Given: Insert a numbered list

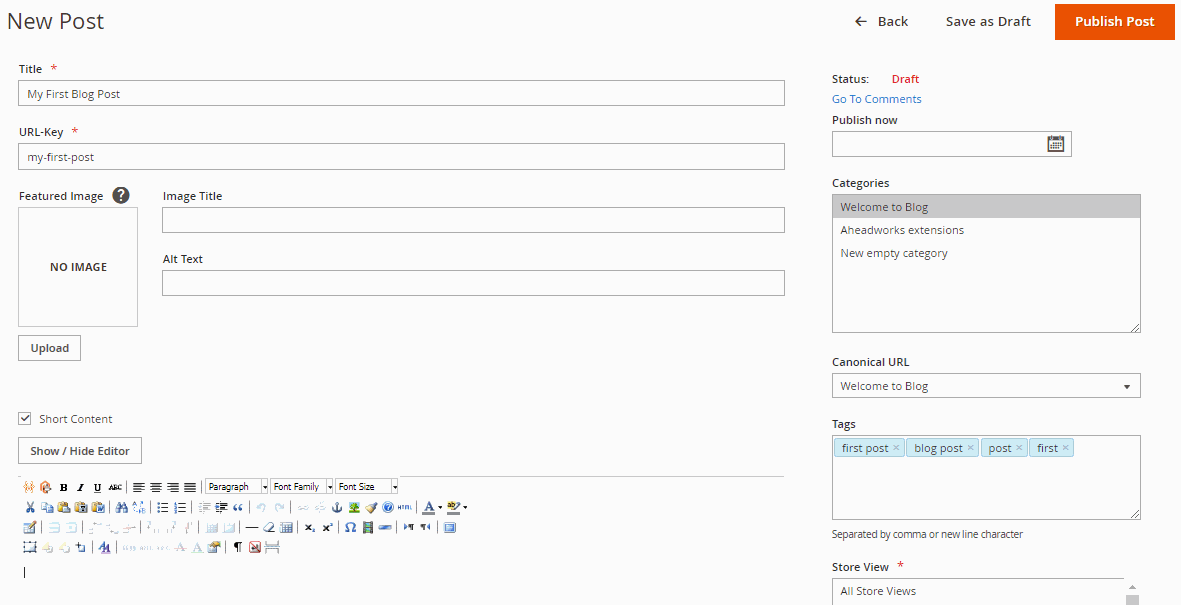Looking at the screenshot, I should pos(180,507).
